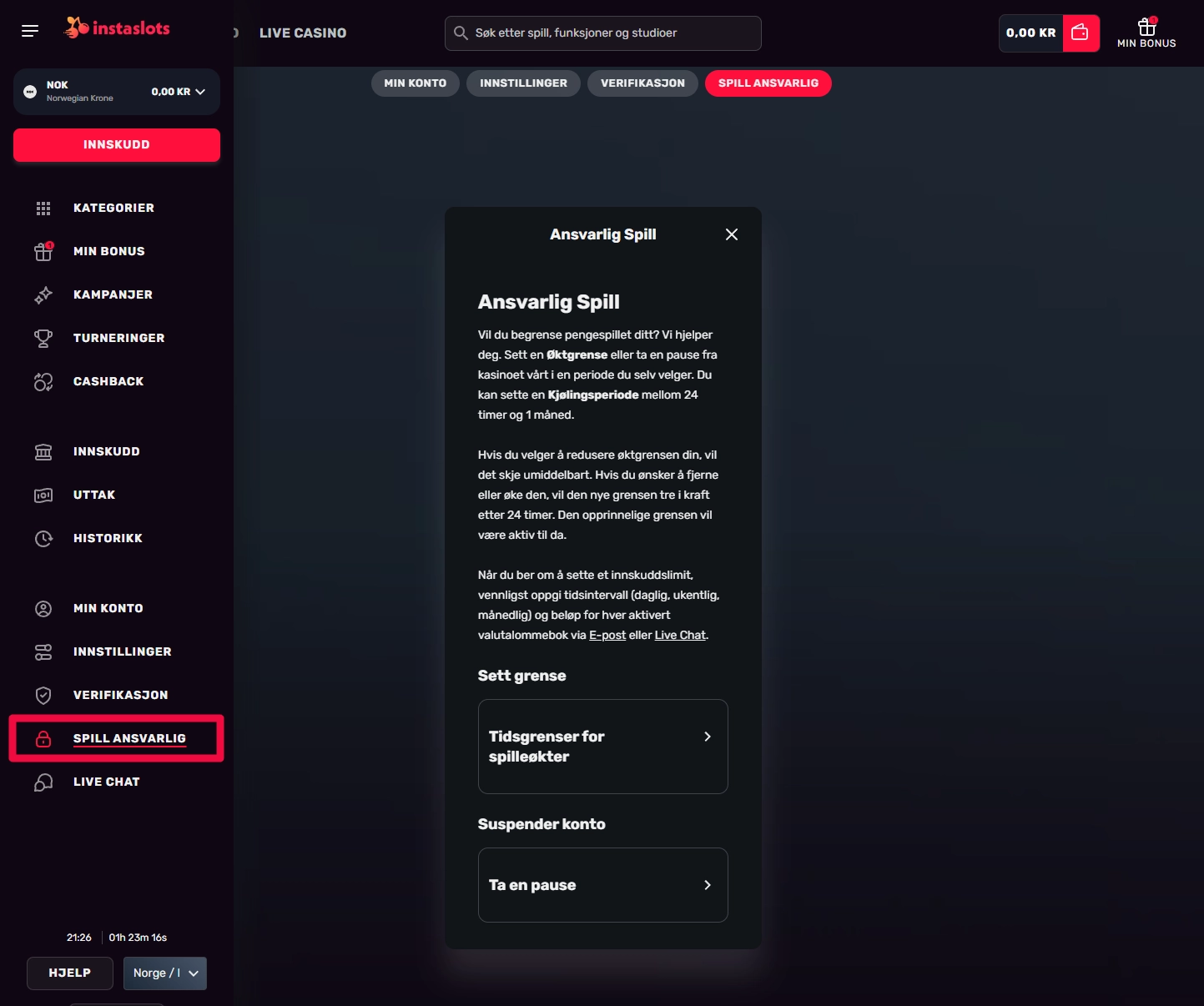
Task: Click the Kategorier grid icon
Action: point(43,209)
